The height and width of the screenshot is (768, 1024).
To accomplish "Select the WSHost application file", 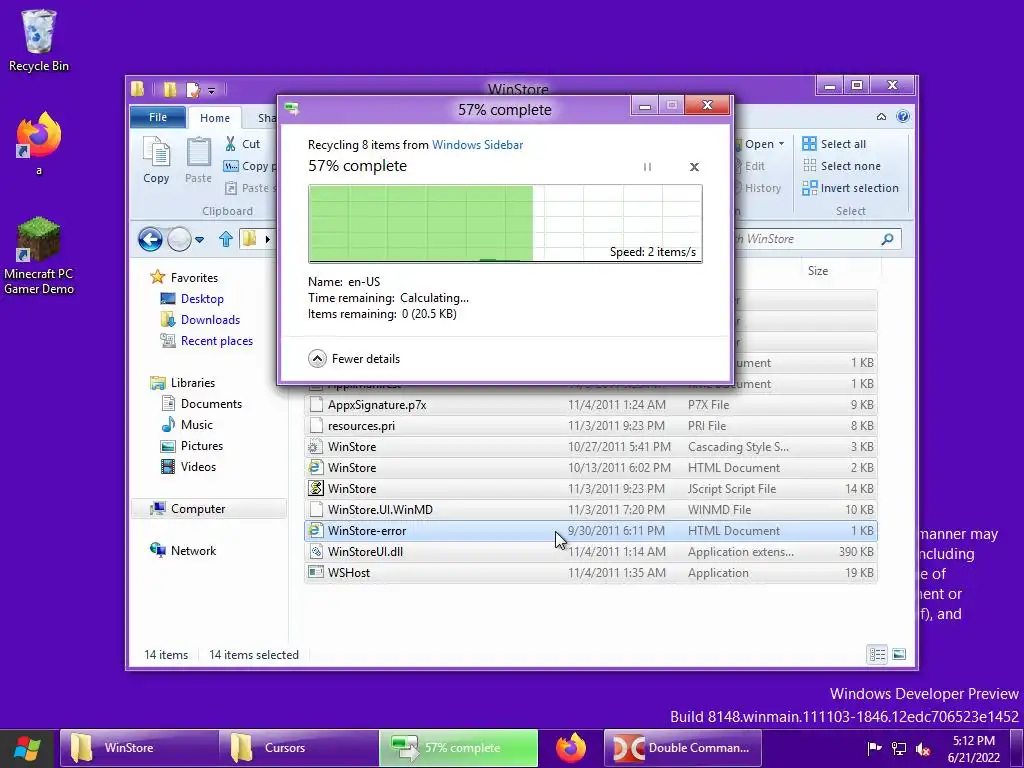I will (x=590, y=572).
